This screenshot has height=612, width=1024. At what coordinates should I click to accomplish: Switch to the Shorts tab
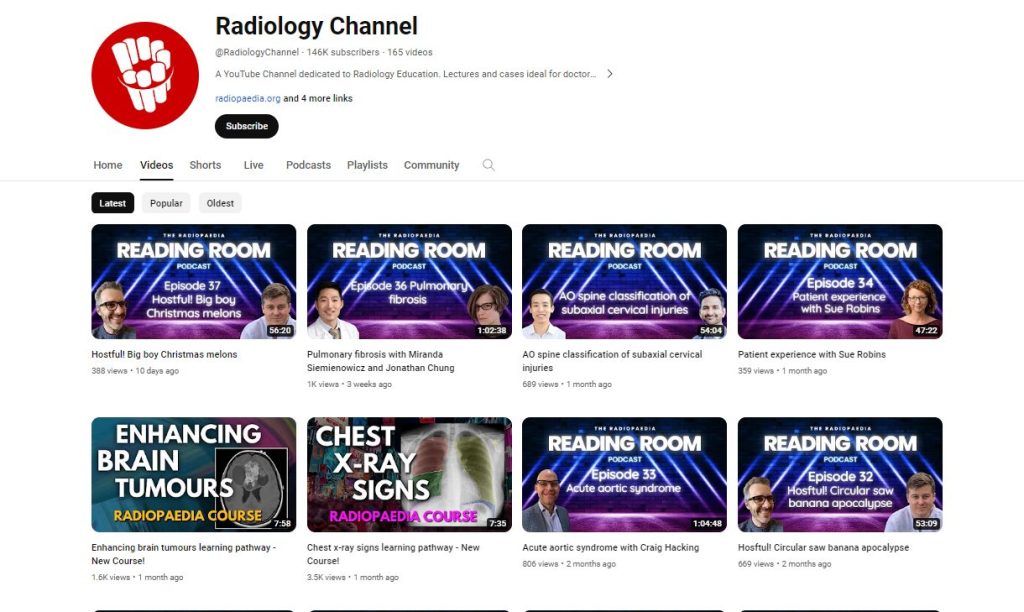click(x=205, y=165)
